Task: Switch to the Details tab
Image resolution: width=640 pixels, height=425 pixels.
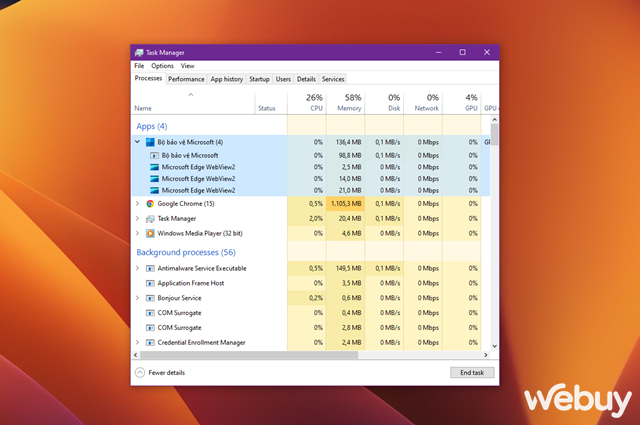Action: [x=306, y=79]
